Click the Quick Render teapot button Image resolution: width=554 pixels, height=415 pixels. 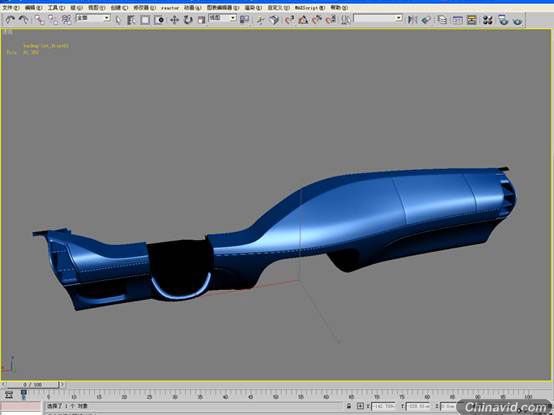click(x=517, y=20)
